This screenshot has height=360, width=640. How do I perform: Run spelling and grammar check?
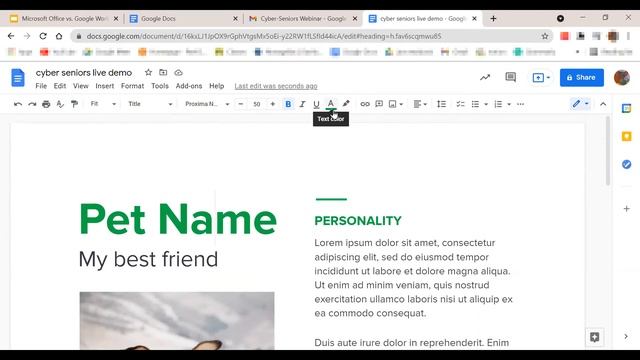pyautogui.click(x=60, y=104)
